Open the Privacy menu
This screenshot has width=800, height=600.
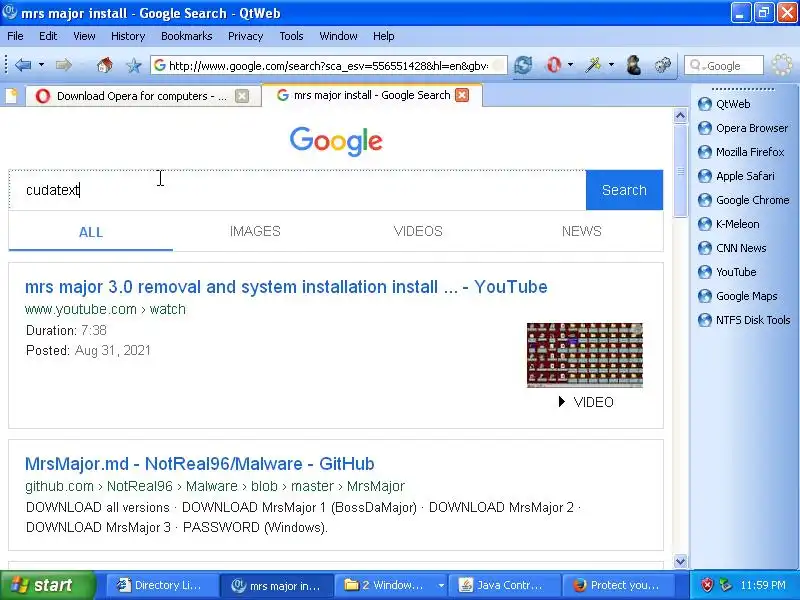(x=245, y=36)
